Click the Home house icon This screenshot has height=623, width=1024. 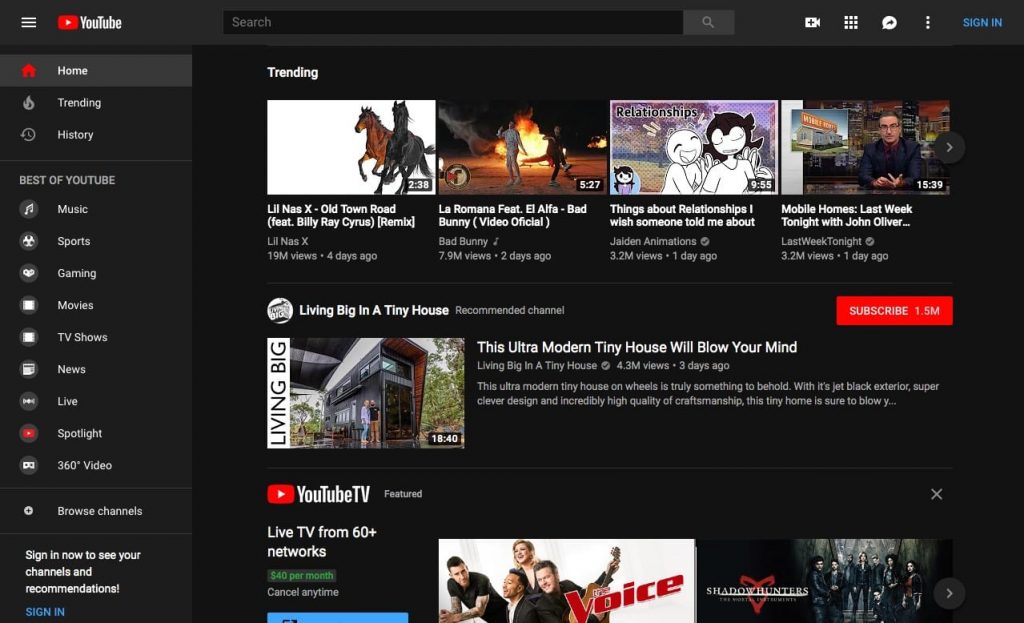coord(29,71)
